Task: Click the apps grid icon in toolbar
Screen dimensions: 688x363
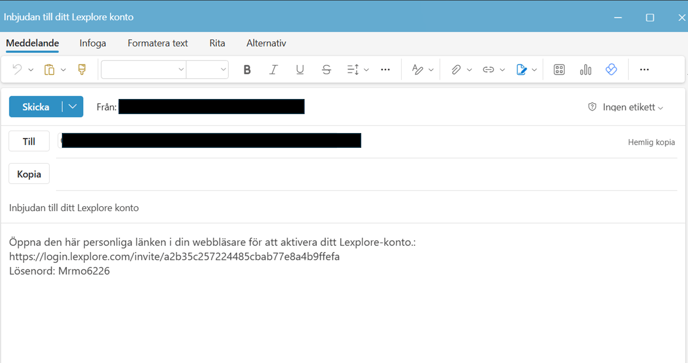Action: pos(559,69)
